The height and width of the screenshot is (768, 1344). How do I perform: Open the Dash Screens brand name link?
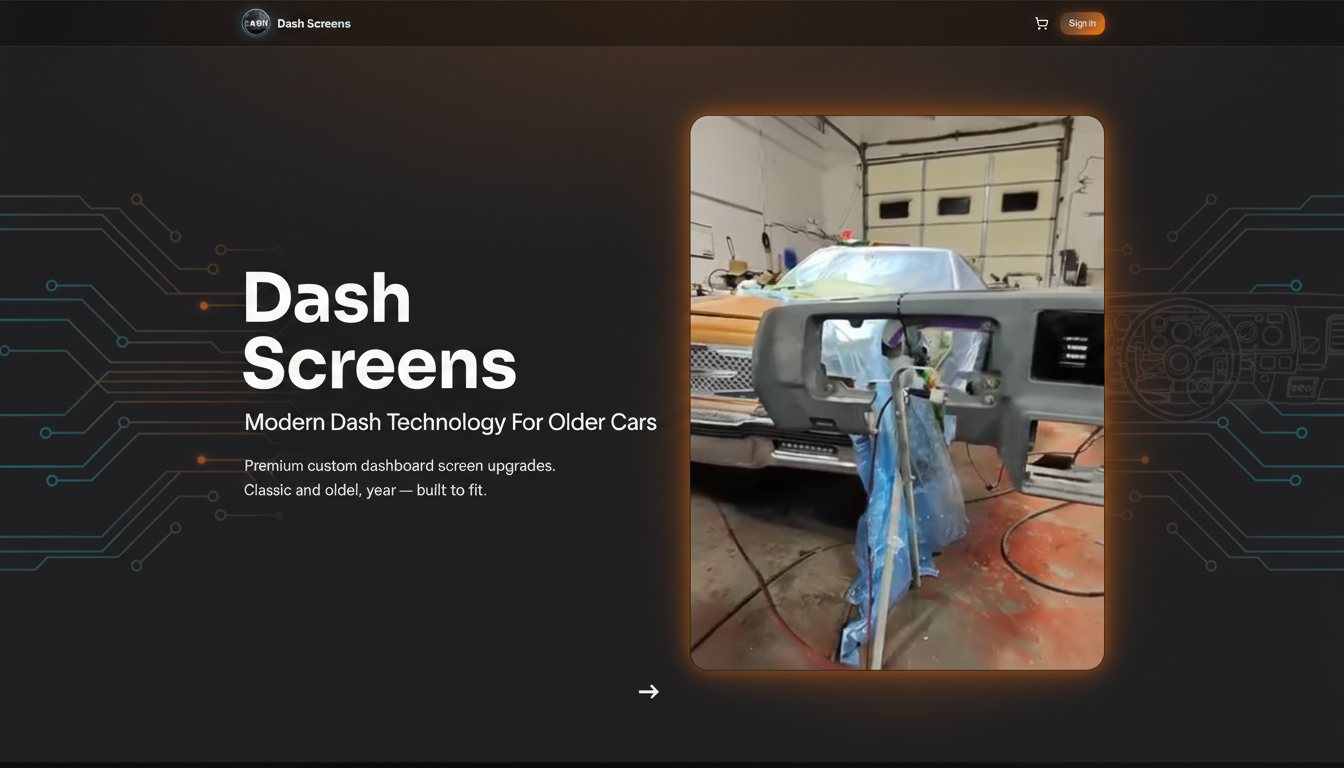coord(314,24)
